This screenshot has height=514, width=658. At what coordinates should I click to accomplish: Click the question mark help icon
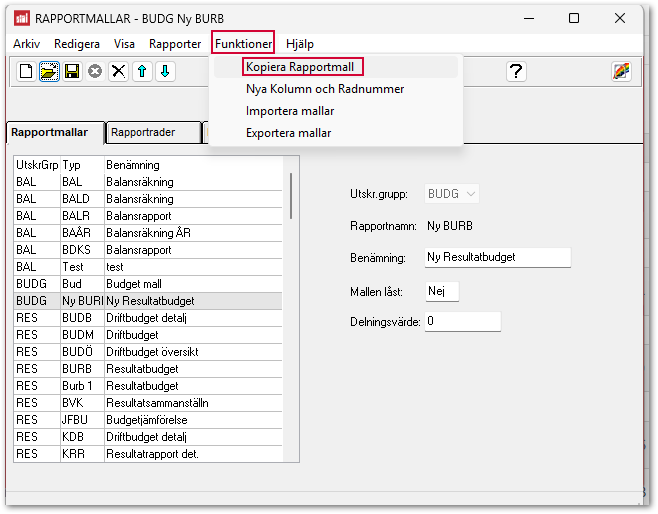click(516, 71)
